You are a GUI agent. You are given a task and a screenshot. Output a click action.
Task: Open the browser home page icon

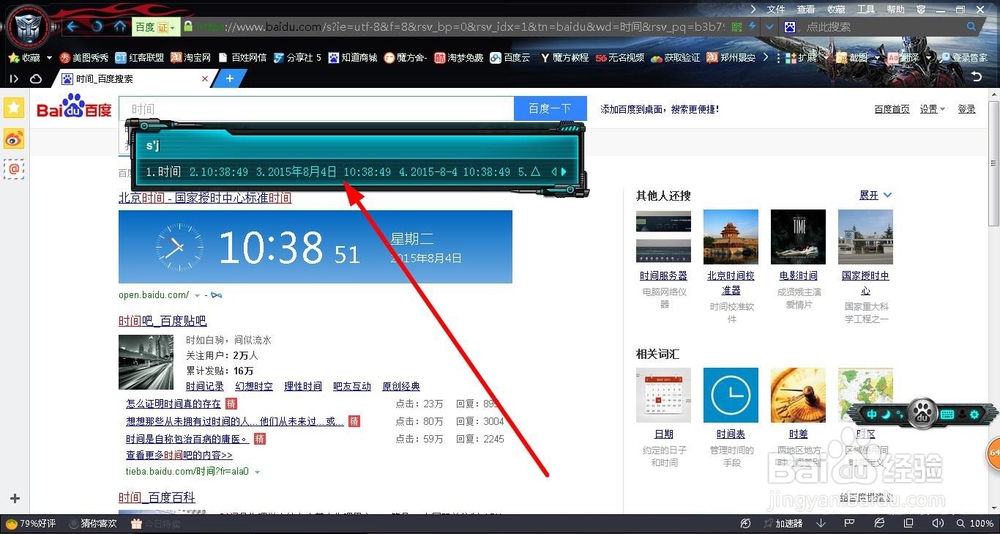[119, 27]
